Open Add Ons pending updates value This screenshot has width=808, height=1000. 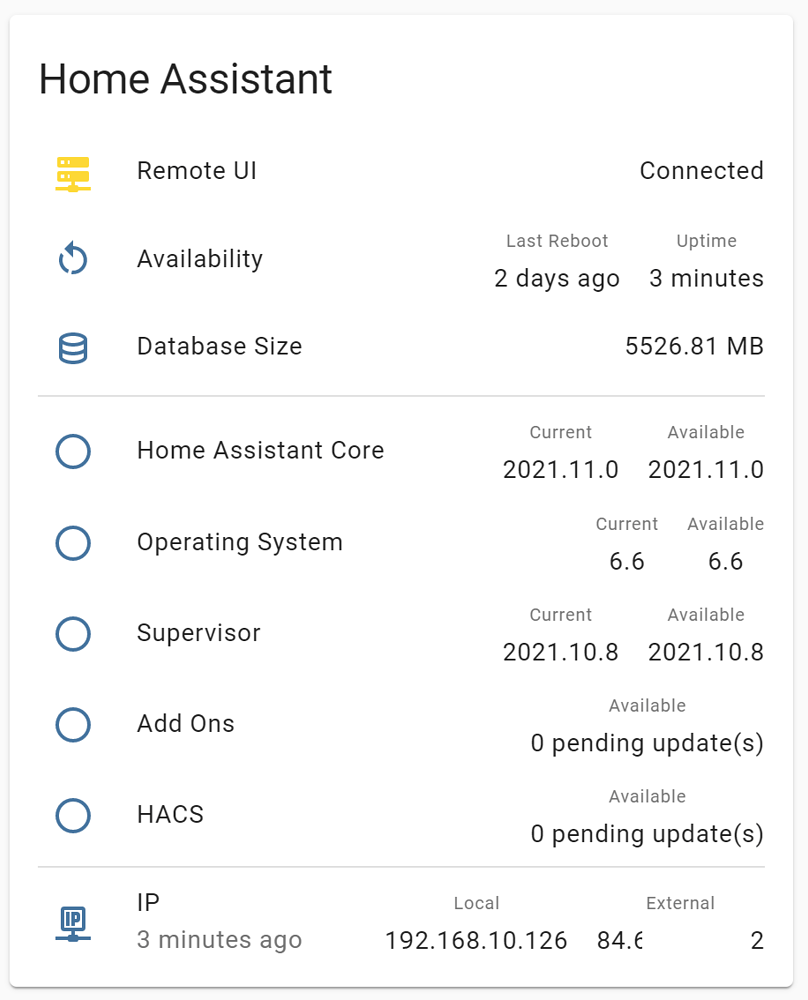(x=647, y=744)
